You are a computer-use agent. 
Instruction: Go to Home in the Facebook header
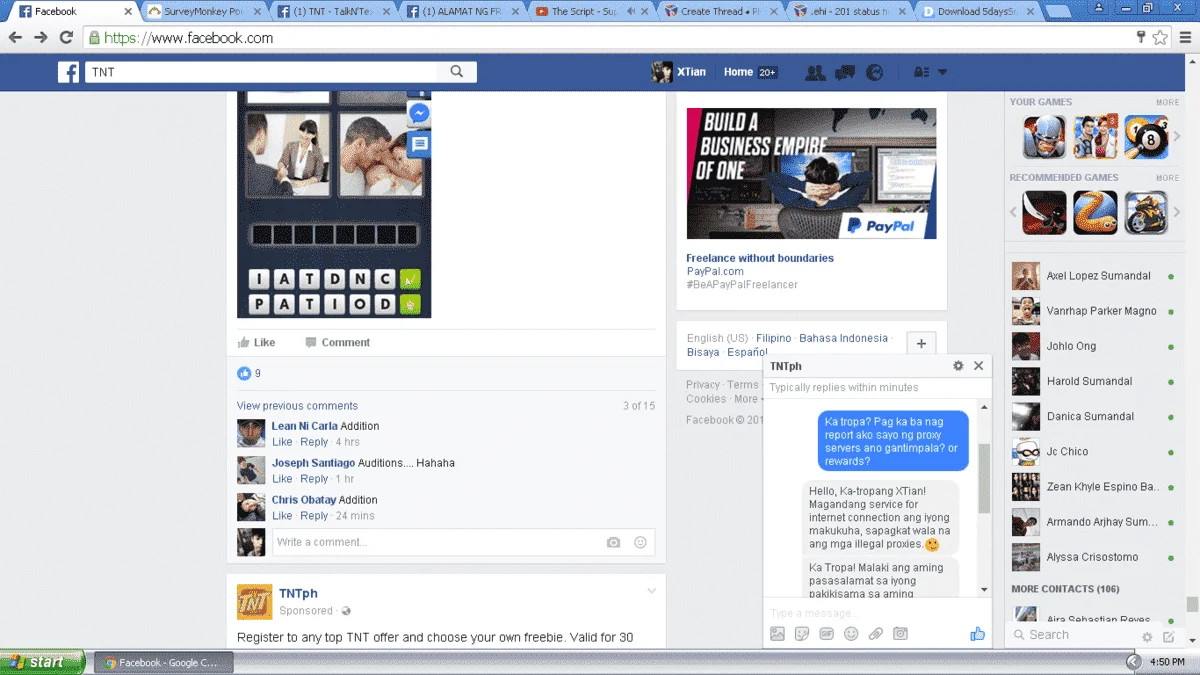click(738, 72)
